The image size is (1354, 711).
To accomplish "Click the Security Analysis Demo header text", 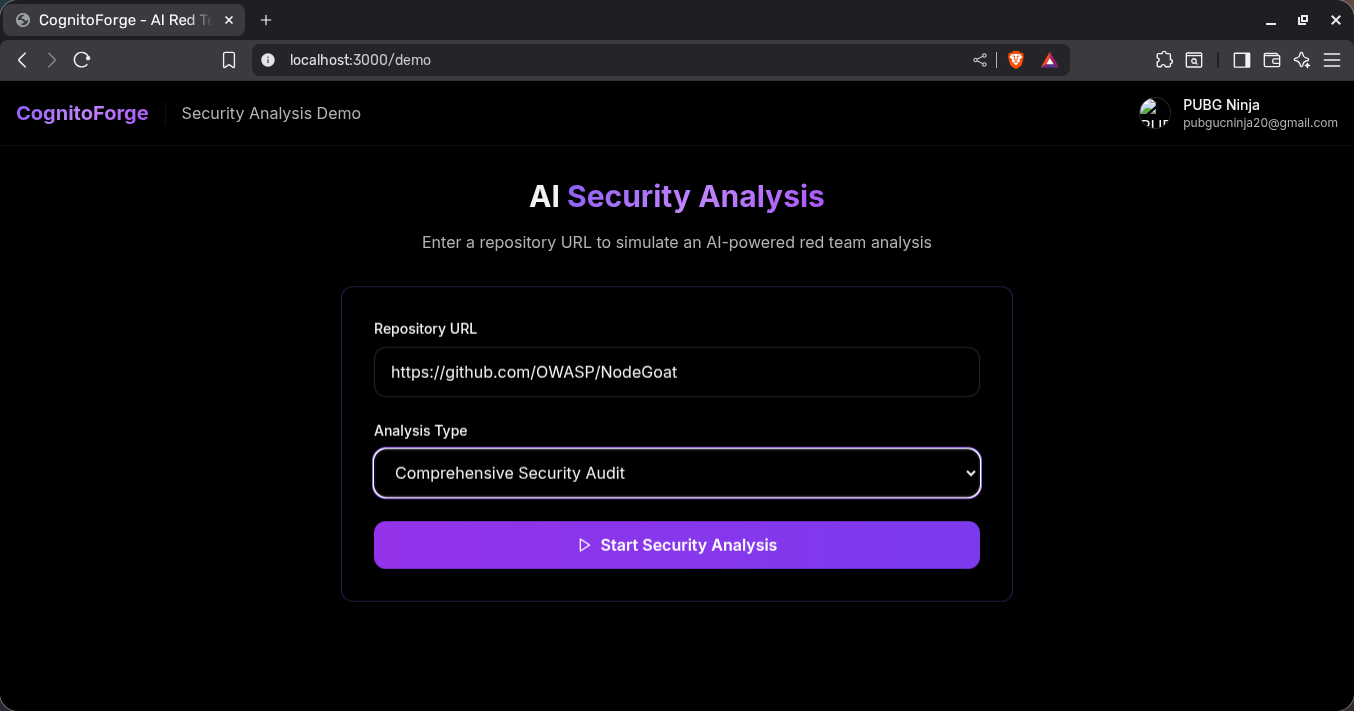I will 271,113.
